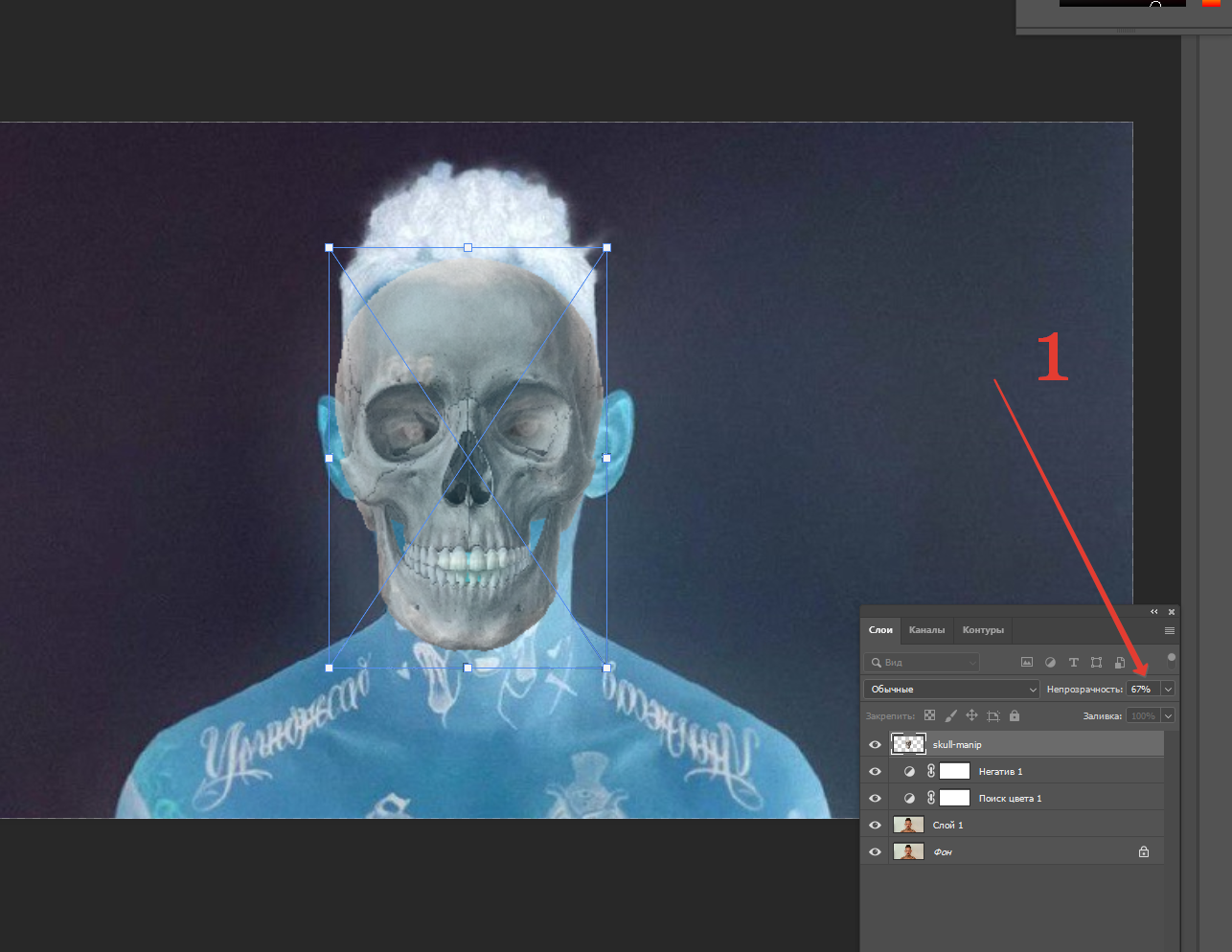Click the skull-manip layer name
This screenshot has width=1232, height=952.
tap(957, 745)
